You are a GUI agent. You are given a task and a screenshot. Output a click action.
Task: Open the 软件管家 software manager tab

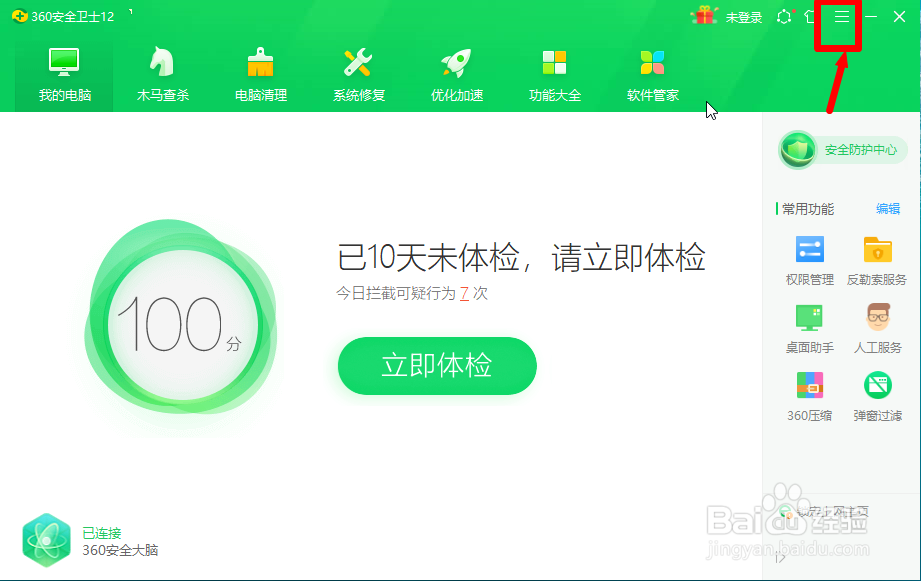pos(653,75)
